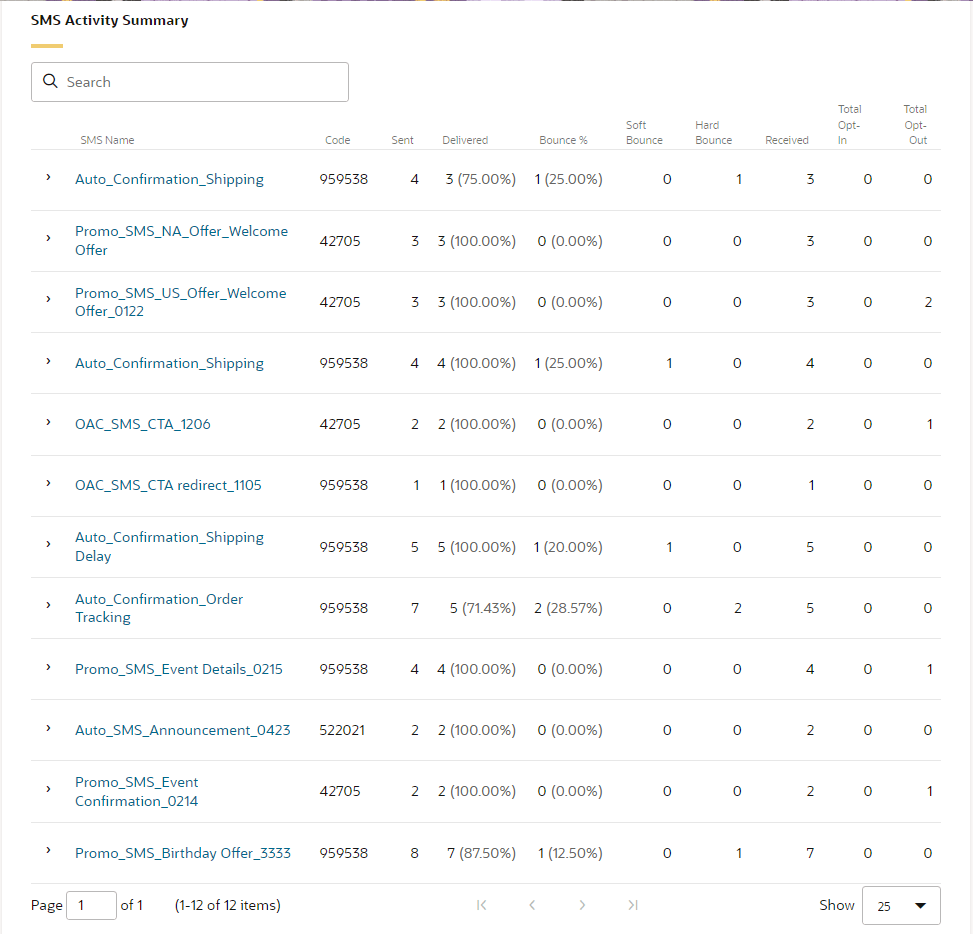Screen dimensions: 973x934
Task: Expand the Promo_SMS_Birthday Offer_3333 row
Action: pyautogui.click(x=48, y=853)
